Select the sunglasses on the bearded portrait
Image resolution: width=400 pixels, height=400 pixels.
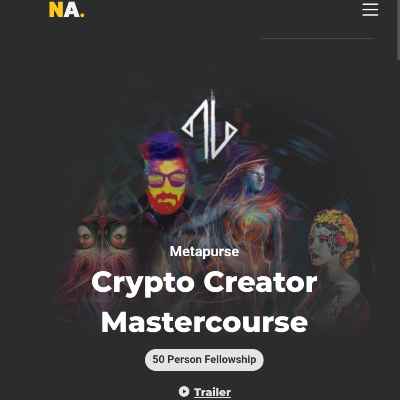coord(167,180)
